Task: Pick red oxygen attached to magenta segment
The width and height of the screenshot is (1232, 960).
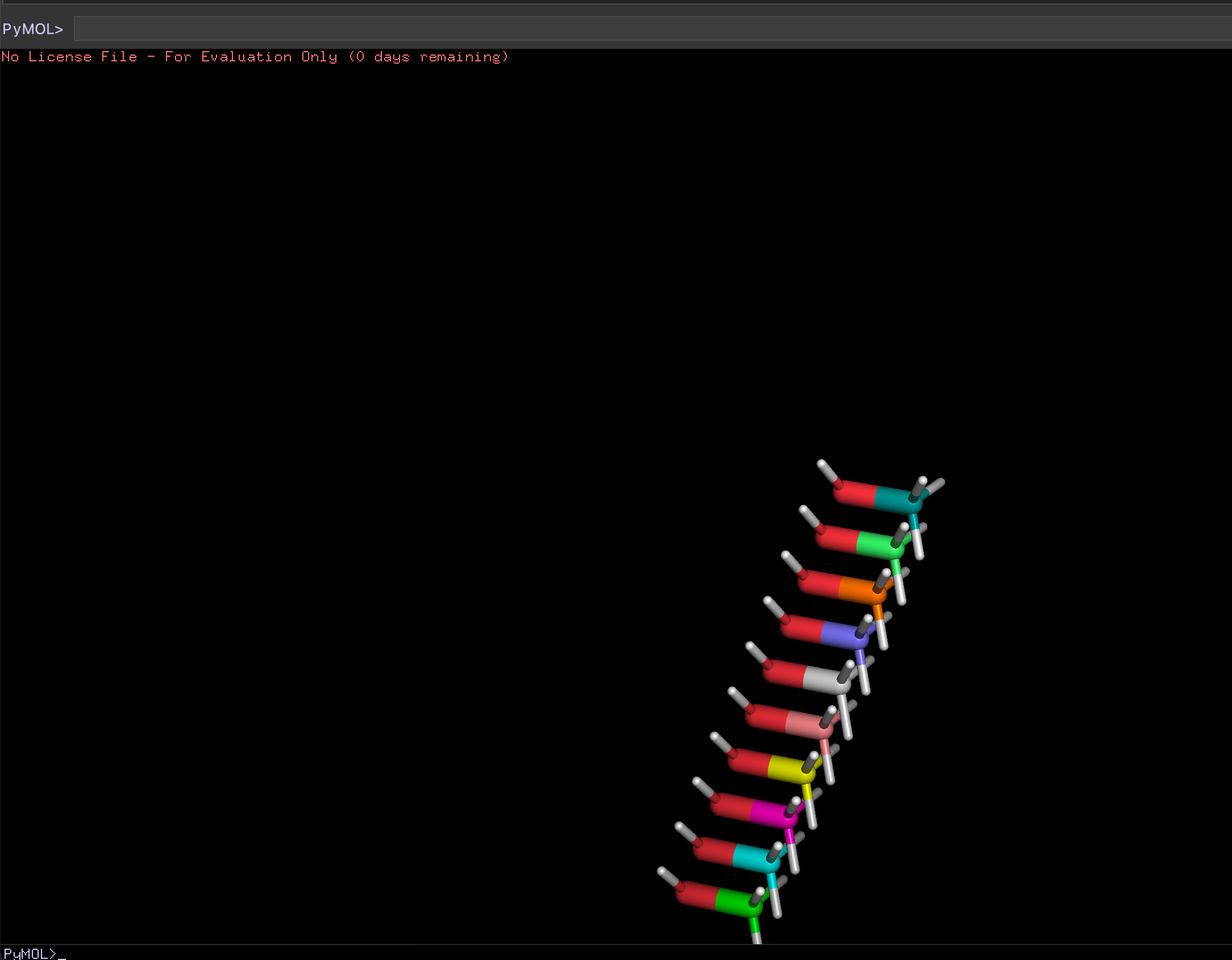Action: pos(731,807)
